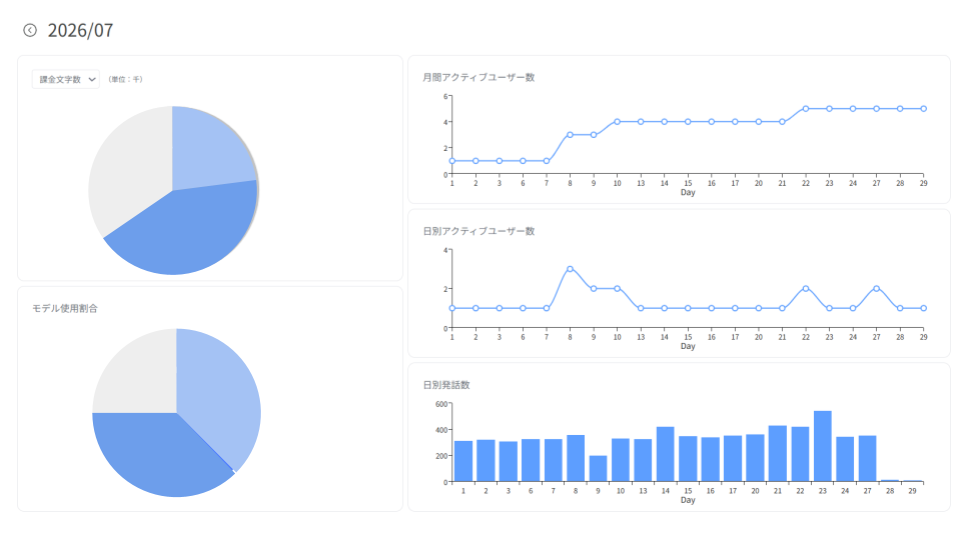Select day 22 point on 日別アクティブユーザー数 chart

click(x=806, y=288)
